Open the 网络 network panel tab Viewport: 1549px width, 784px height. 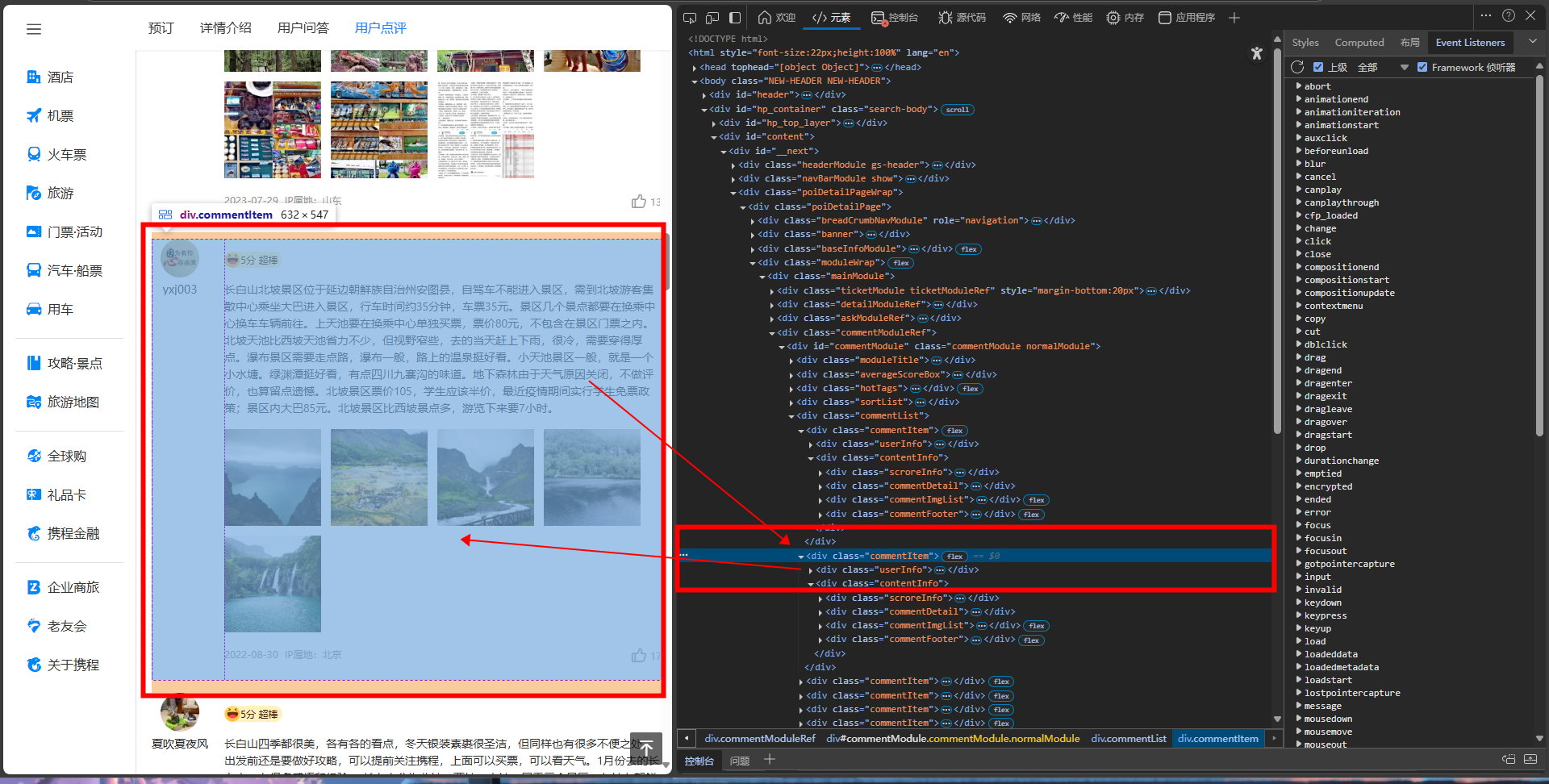1022,18
